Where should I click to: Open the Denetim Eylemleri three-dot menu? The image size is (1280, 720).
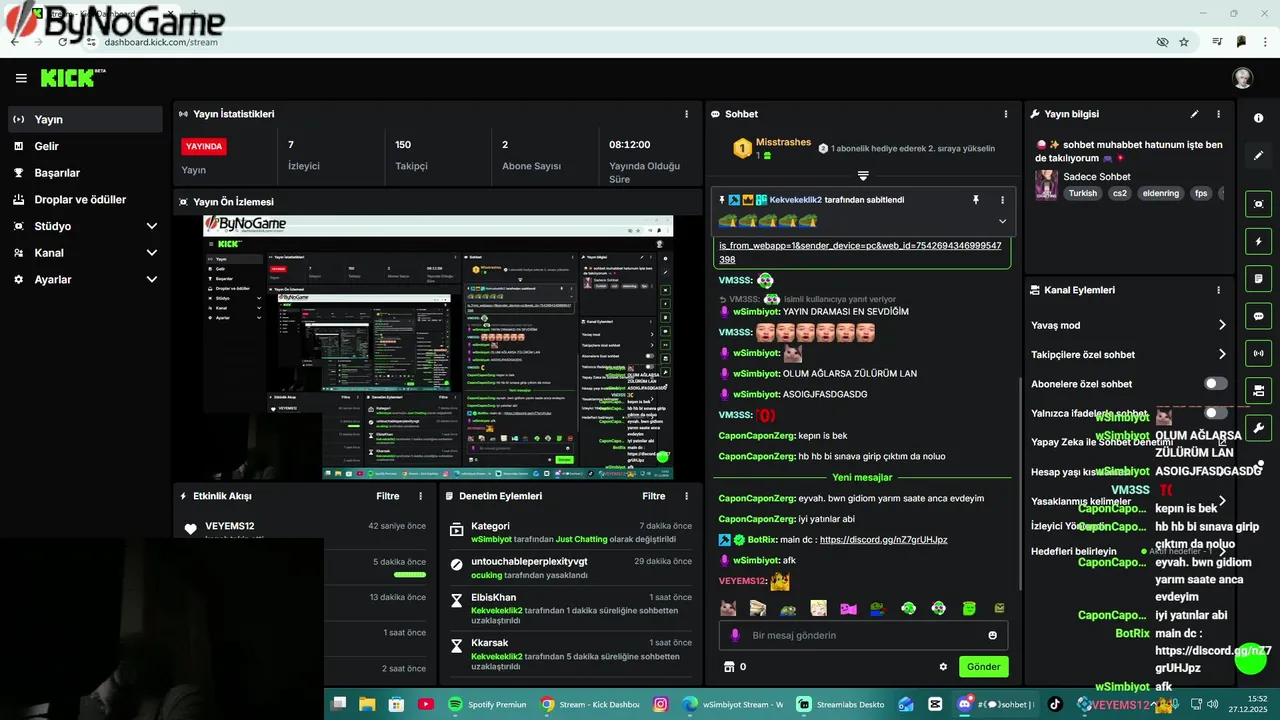point(686,496)
